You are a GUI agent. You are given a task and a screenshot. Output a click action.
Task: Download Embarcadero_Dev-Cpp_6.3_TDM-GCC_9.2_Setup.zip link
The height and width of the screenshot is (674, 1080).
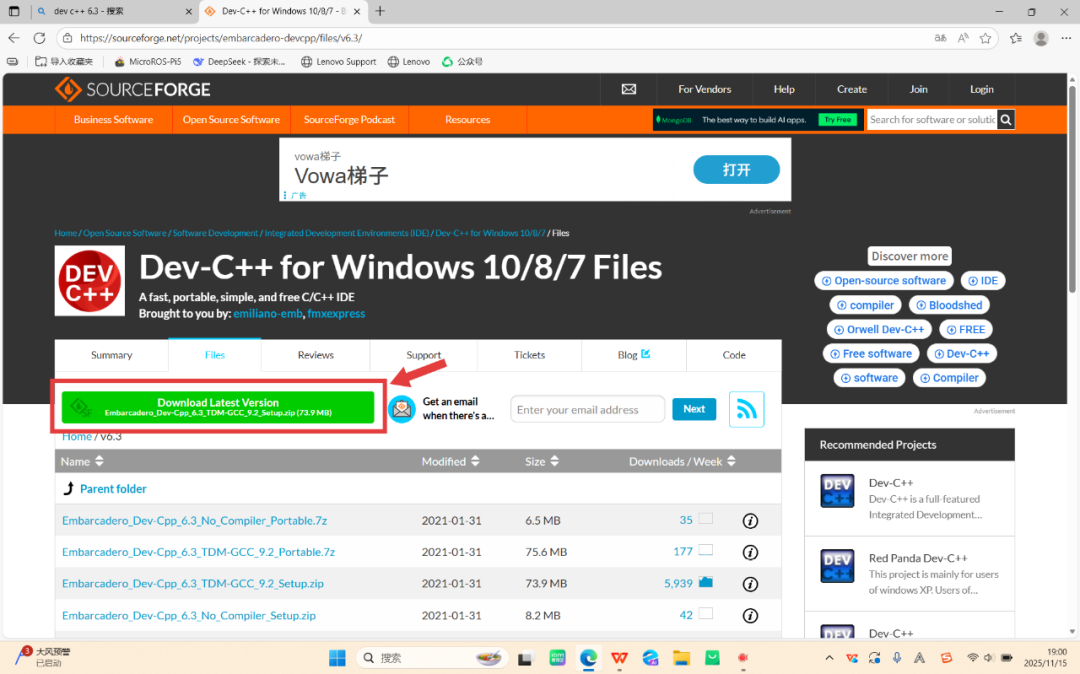(x=193, y=584)
